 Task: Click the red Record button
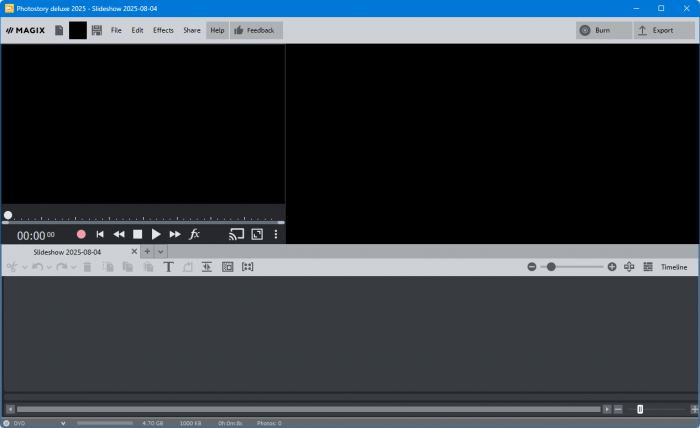coord(81,234)
